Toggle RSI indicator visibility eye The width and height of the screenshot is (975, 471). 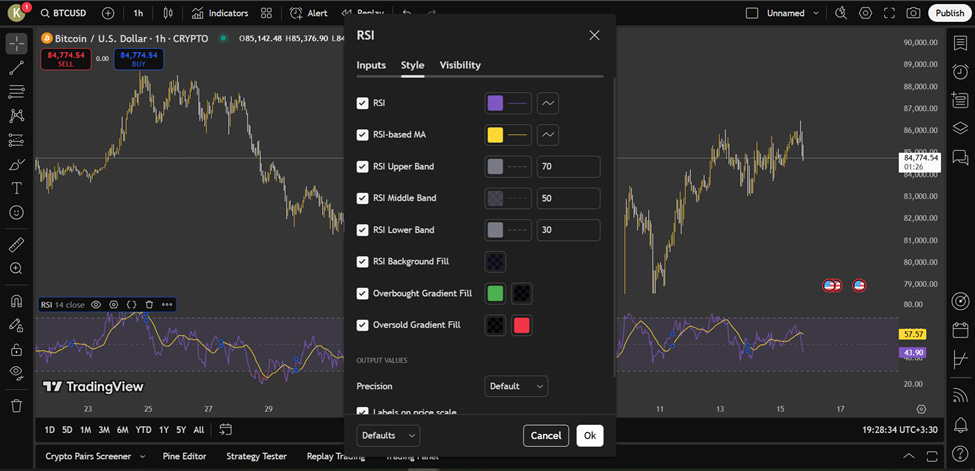(x=96, y=305)
